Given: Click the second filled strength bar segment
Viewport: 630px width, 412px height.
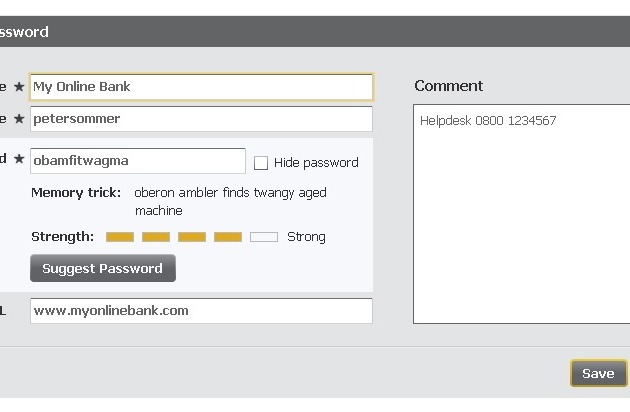Looking at the screenshot, I should click(x=156, y=237).
